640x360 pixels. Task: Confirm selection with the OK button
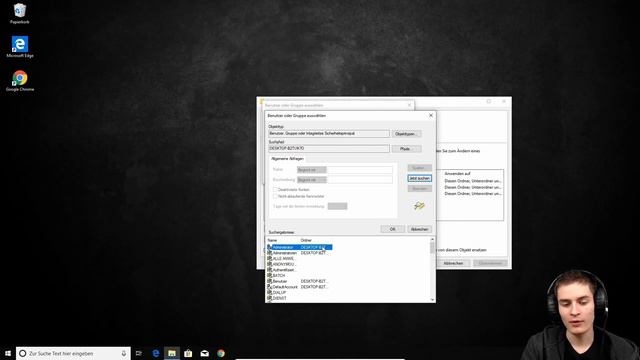pyautogui.click(x=393, y=229)
